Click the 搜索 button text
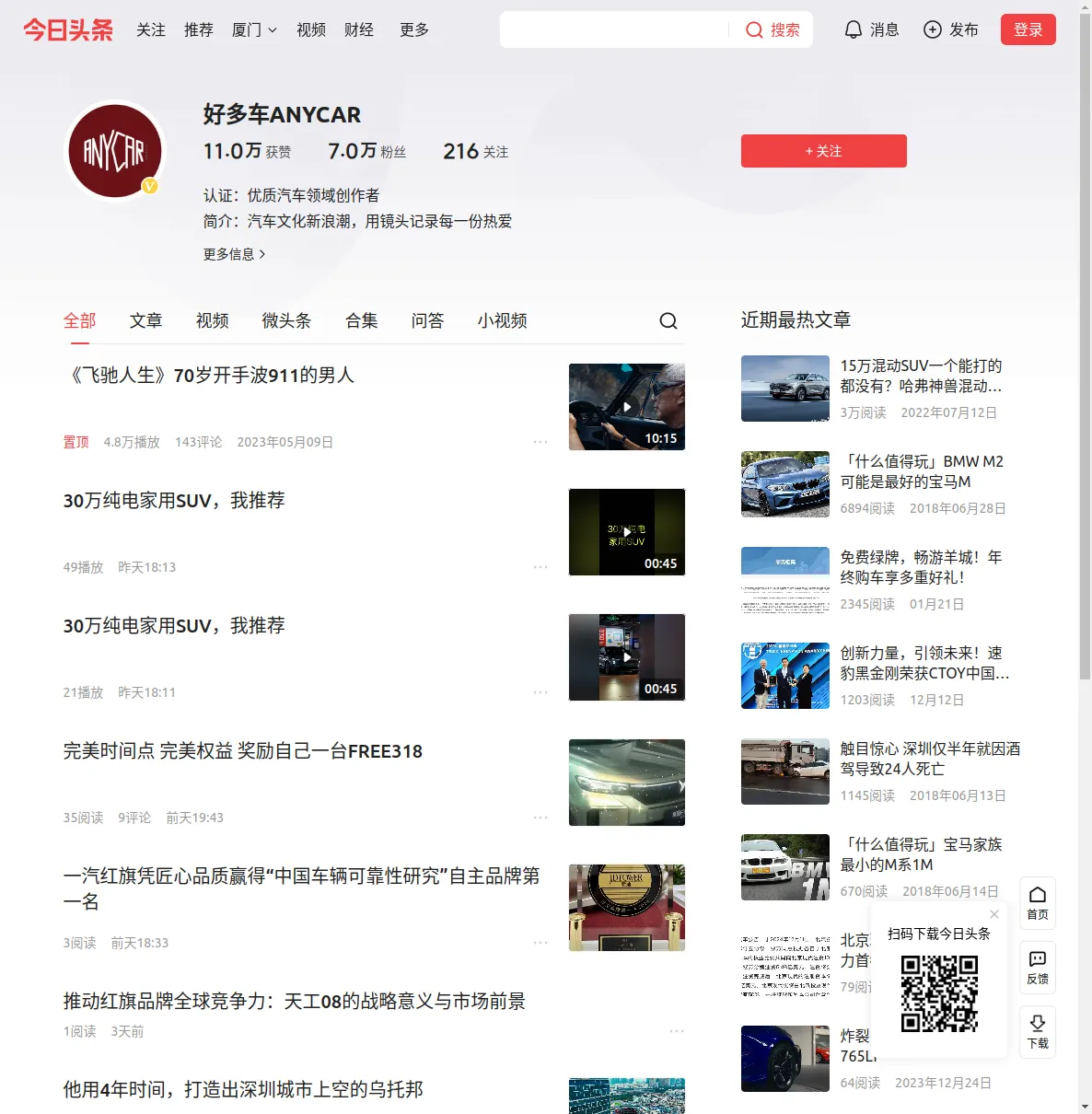The height and width of the screenshot is (1114, 1092). (785, 30)
